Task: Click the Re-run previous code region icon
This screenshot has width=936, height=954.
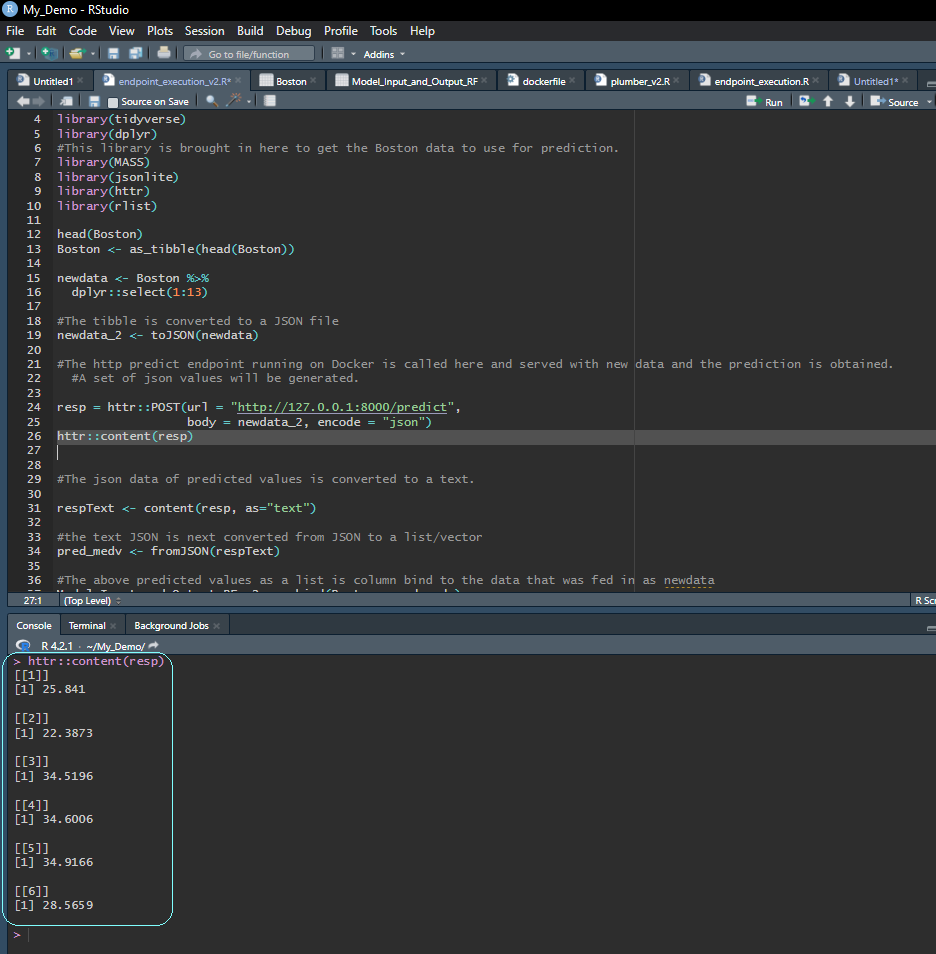Action: pos(805,101)
